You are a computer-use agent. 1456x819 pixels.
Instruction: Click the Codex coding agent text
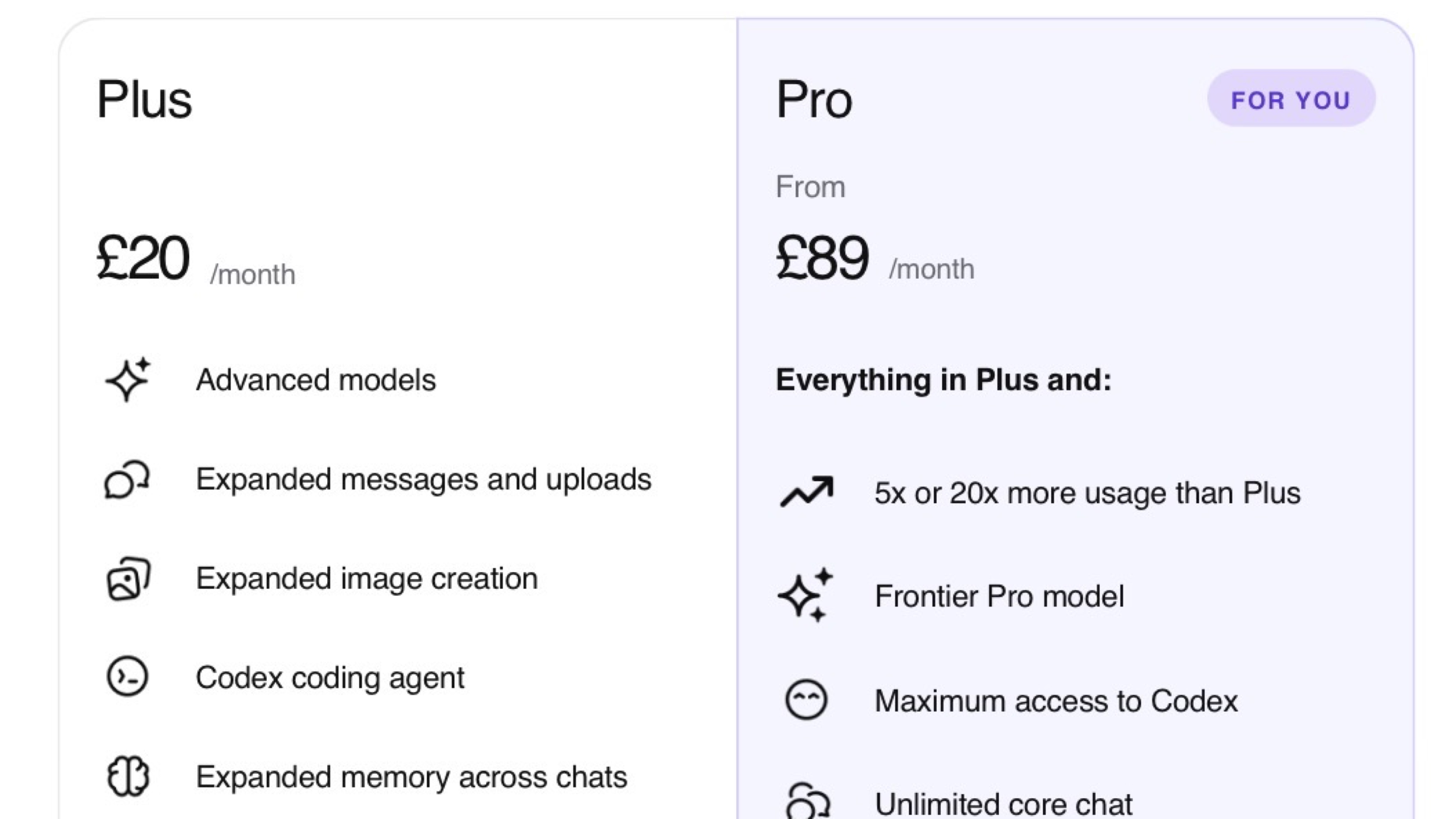(x=330, y=678)
